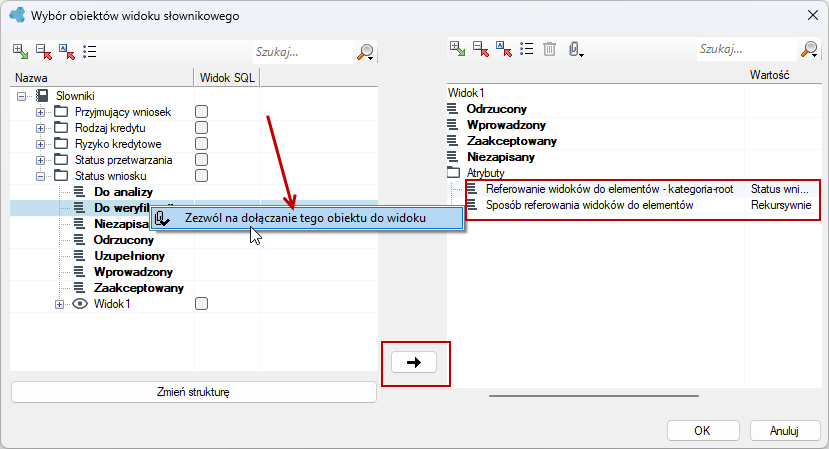Click the list icon beside right-panel Odrzucony
The image size is (829, 449).
tap(452, 108)
